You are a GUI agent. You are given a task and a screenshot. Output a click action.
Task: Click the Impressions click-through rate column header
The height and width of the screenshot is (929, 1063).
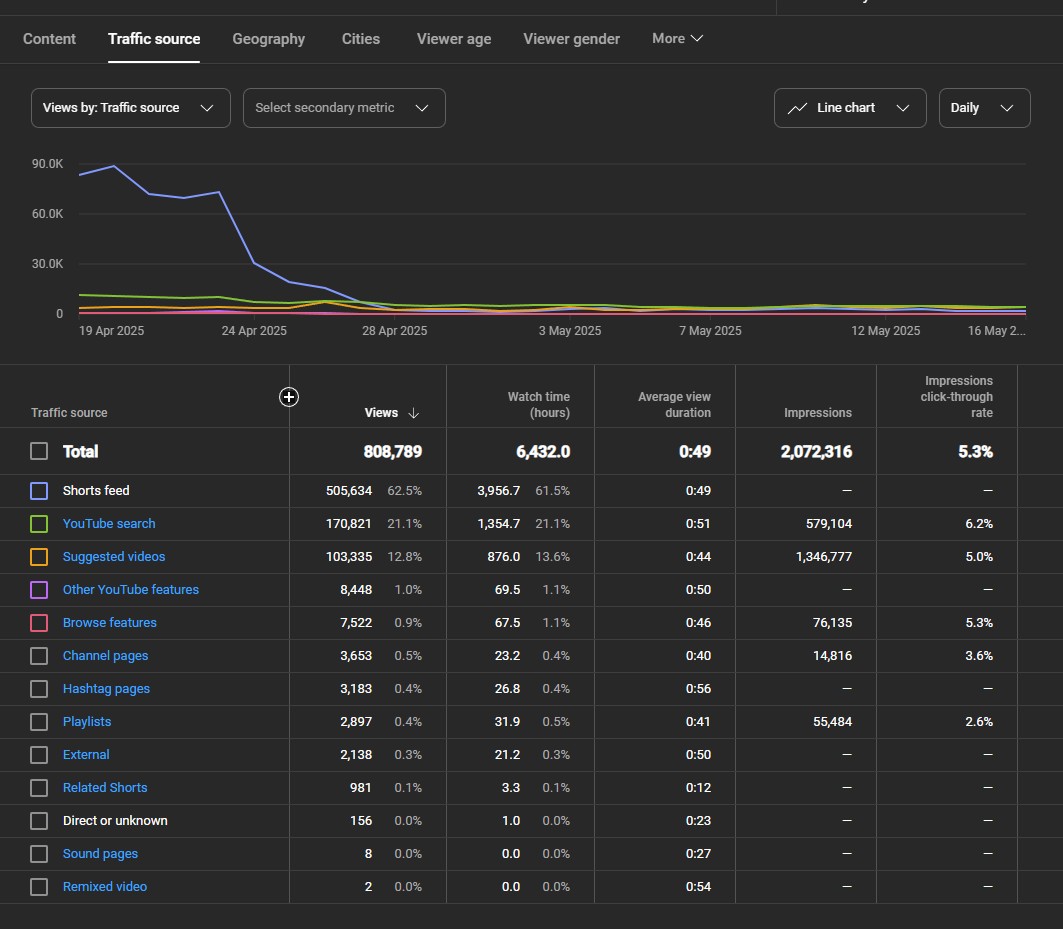(x=957, y=397)
